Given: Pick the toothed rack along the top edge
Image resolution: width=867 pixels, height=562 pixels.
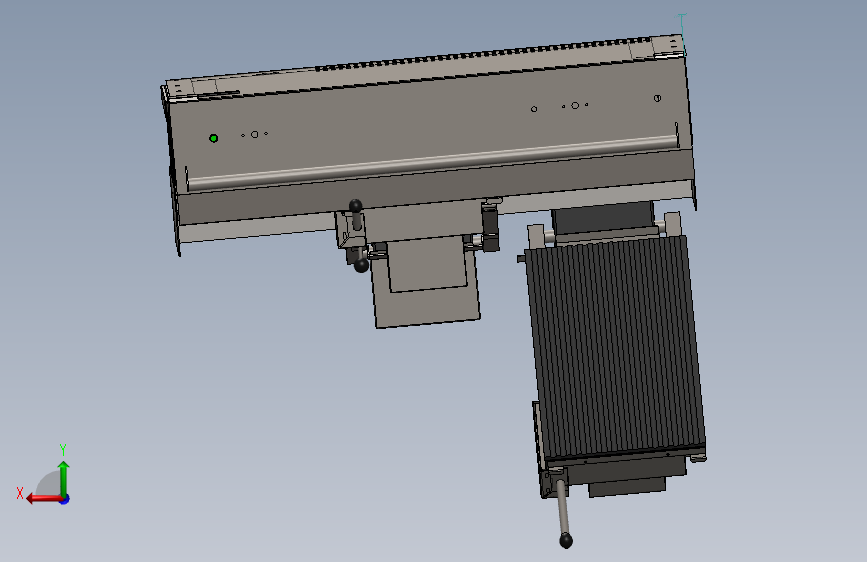Looking at the screenshot, I should (483, 54).
